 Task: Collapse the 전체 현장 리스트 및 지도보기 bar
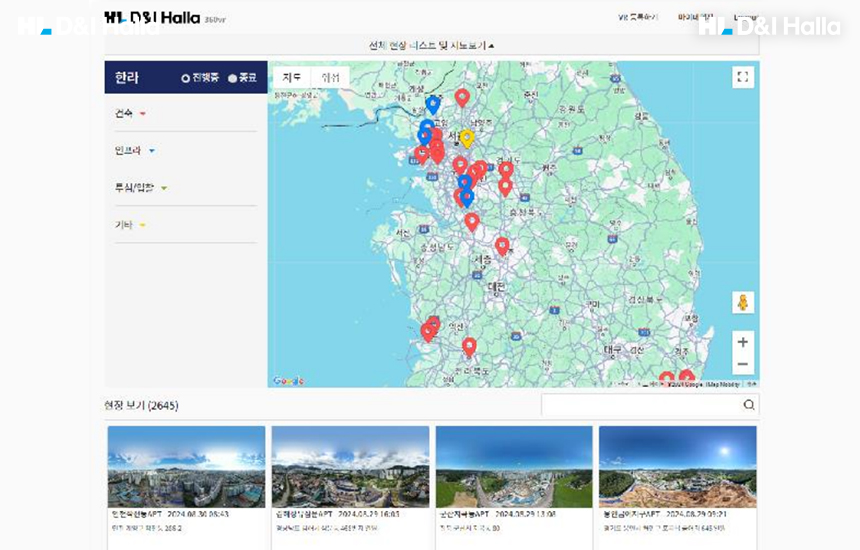point(431,45)
